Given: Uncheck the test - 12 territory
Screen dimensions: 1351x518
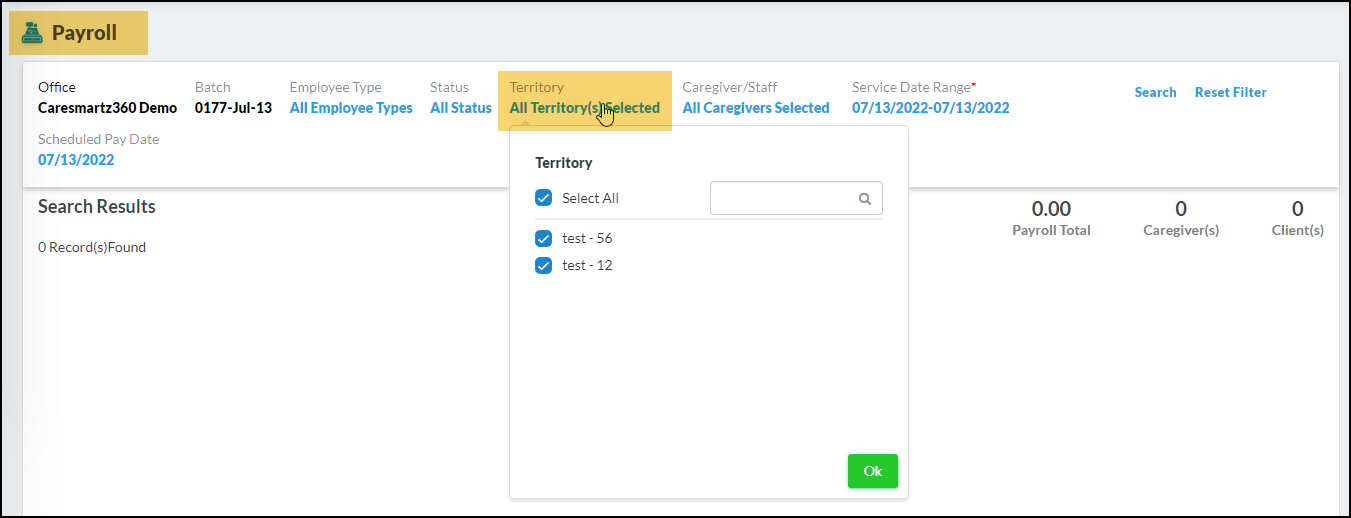Looking at the screenshot, I should coord(544,265).
